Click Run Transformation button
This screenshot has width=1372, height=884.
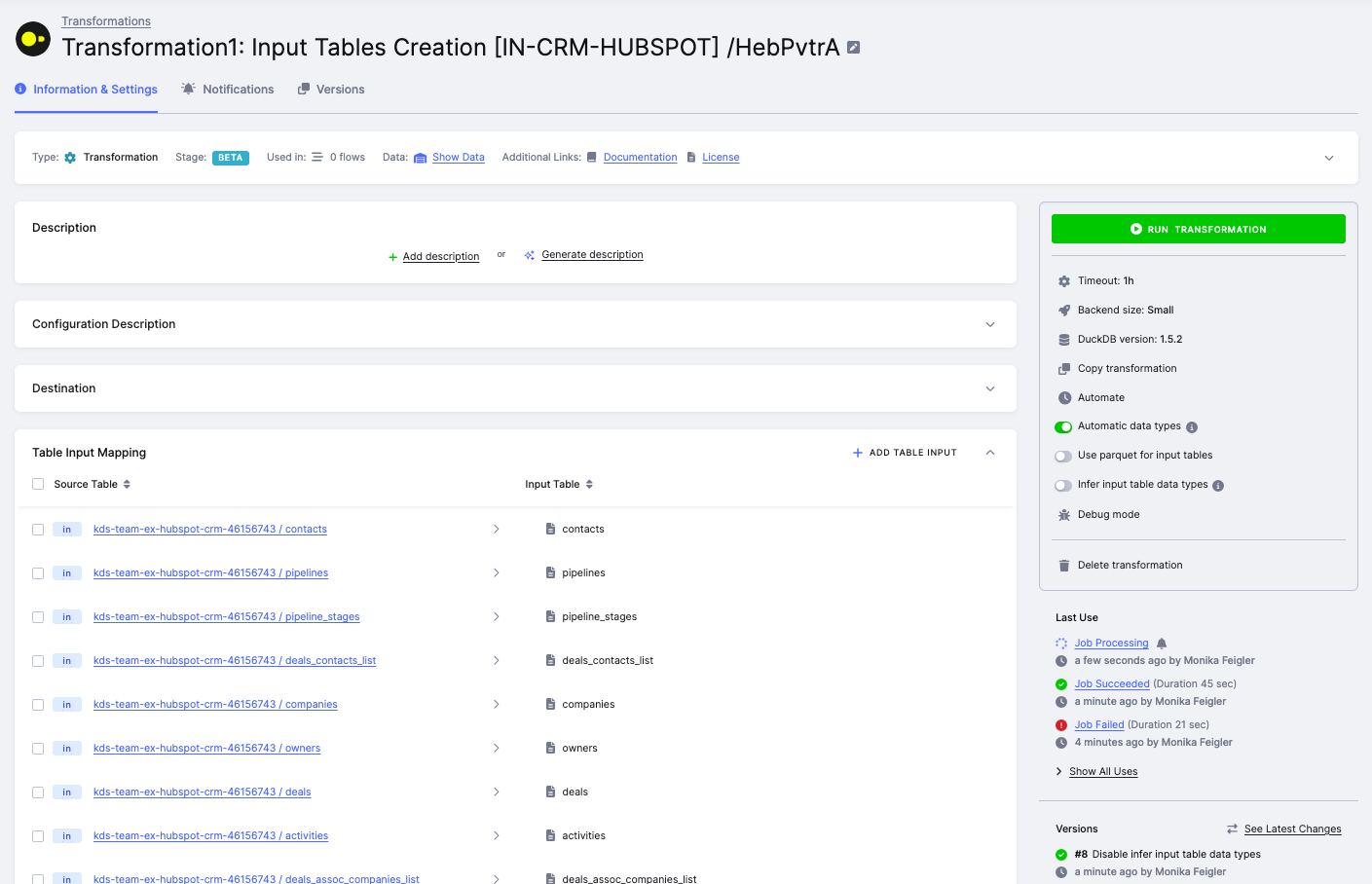point(1199,229)
